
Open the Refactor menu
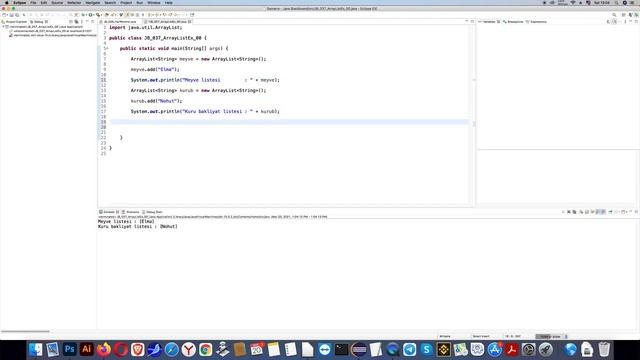[74, 2]
